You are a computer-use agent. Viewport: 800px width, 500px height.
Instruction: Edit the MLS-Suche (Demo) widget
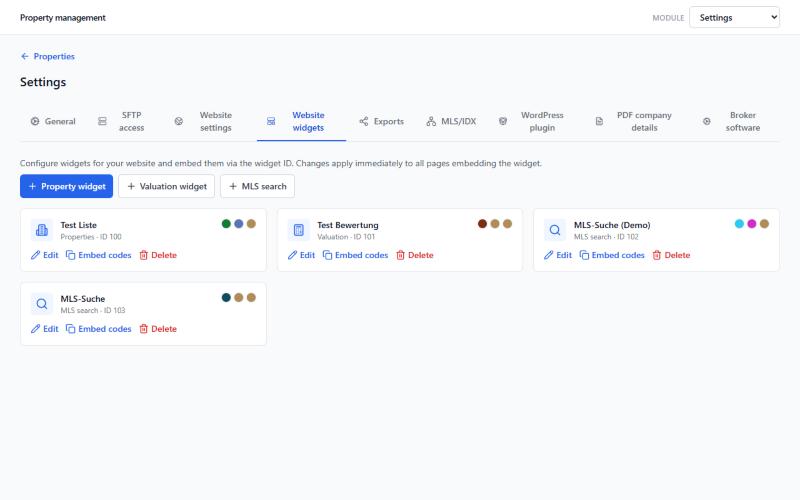click(558, 255)
